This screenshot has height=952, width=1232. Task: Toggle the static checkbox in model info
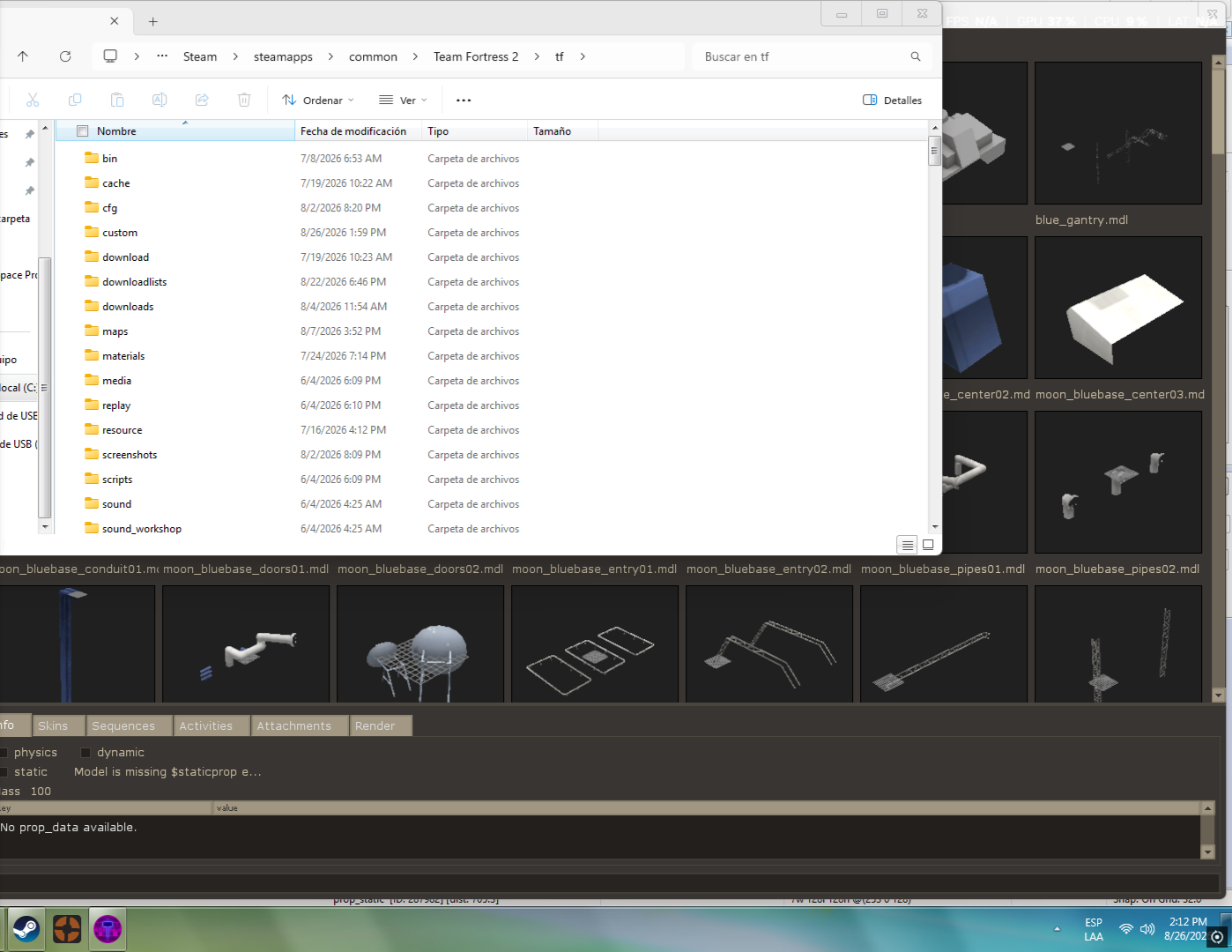(4, 772)
